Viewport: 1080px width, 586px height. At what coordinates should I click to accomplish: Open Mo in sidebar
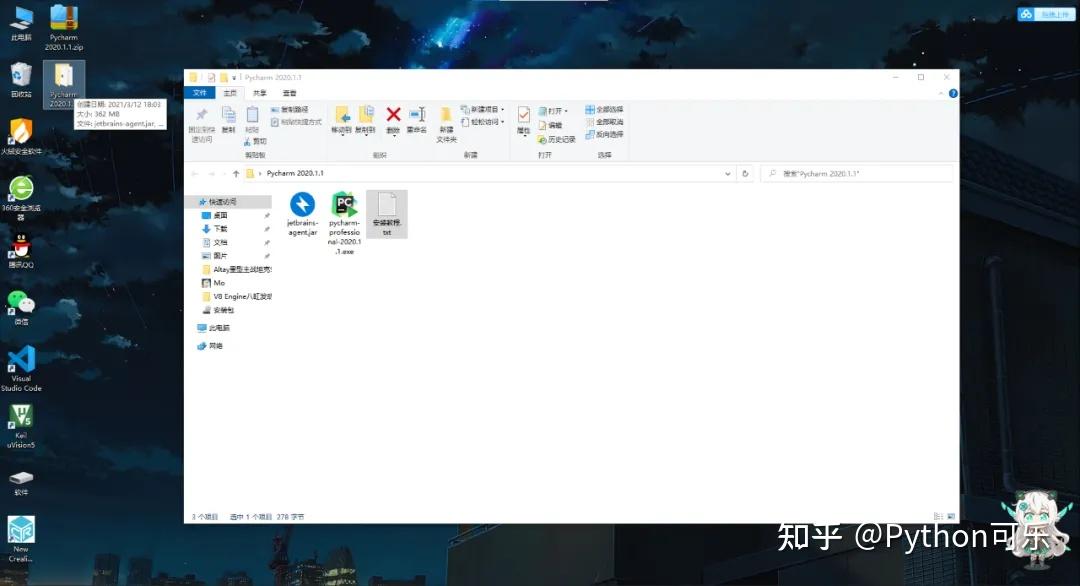click(x=214, y=283)
